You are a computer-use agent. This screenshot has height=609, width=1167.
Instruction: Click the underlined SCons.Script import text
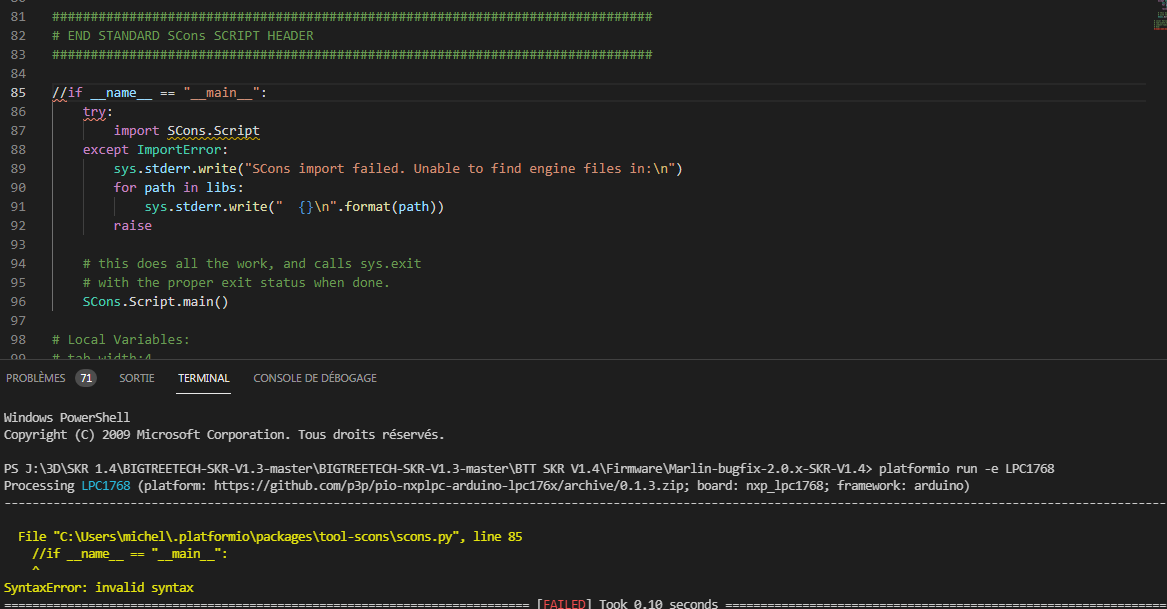[x=213, y=131]
